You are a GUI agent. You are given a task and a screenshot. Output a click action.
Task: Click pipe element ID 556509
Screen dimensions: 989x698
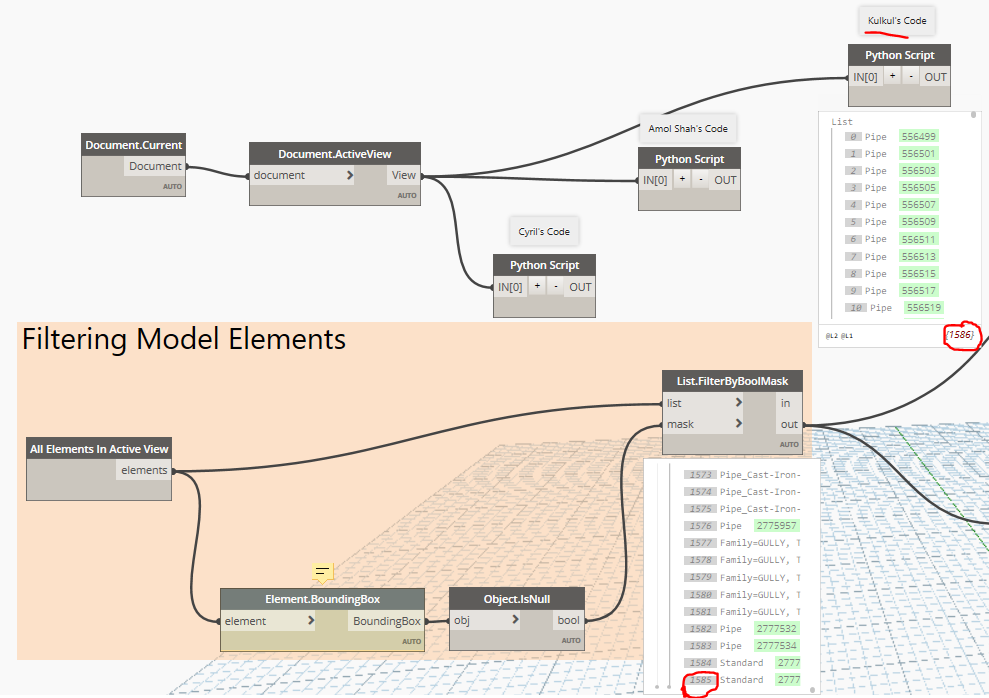click(x=918, y=221)
